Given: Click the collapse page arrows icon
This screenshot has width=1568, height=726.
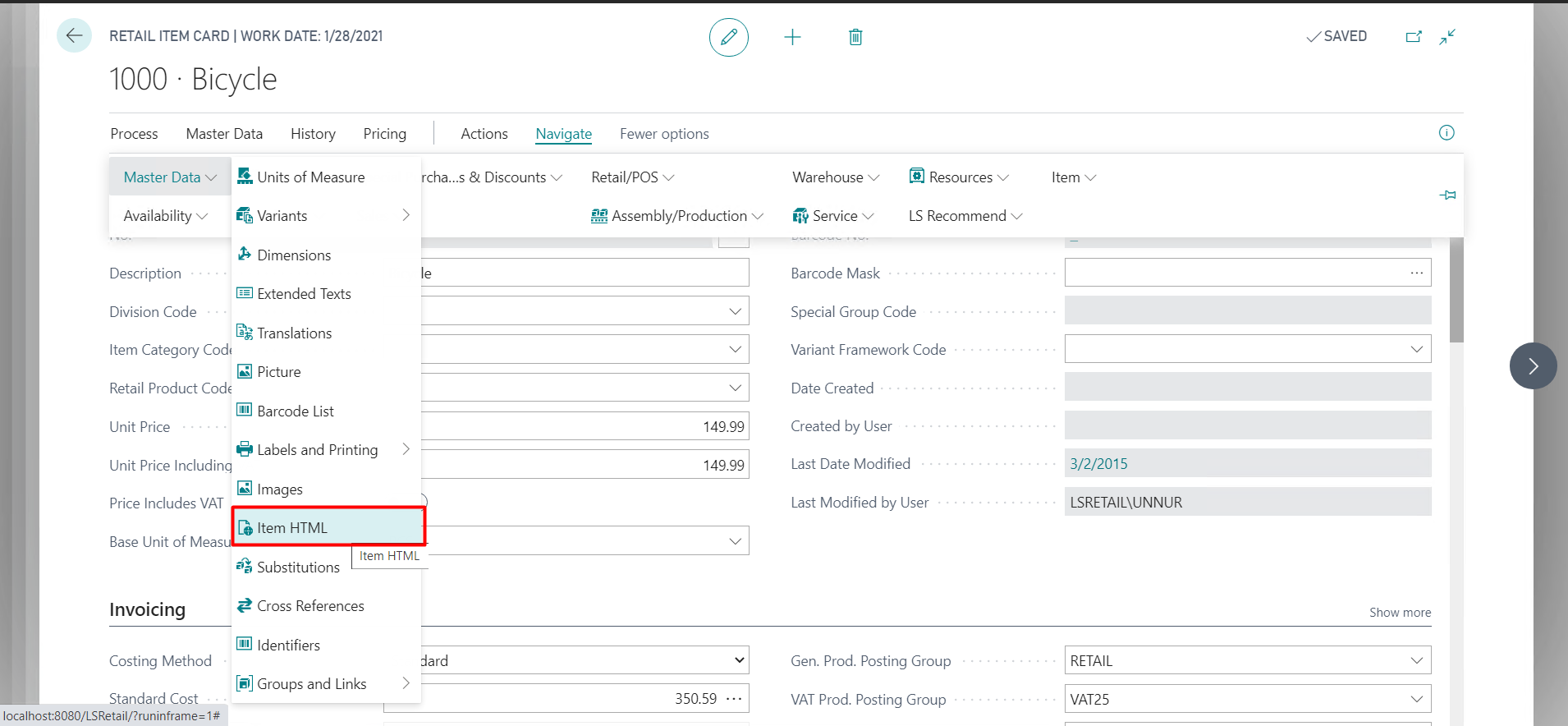Looking at the screenshot, I should [x=1447, y=37].
